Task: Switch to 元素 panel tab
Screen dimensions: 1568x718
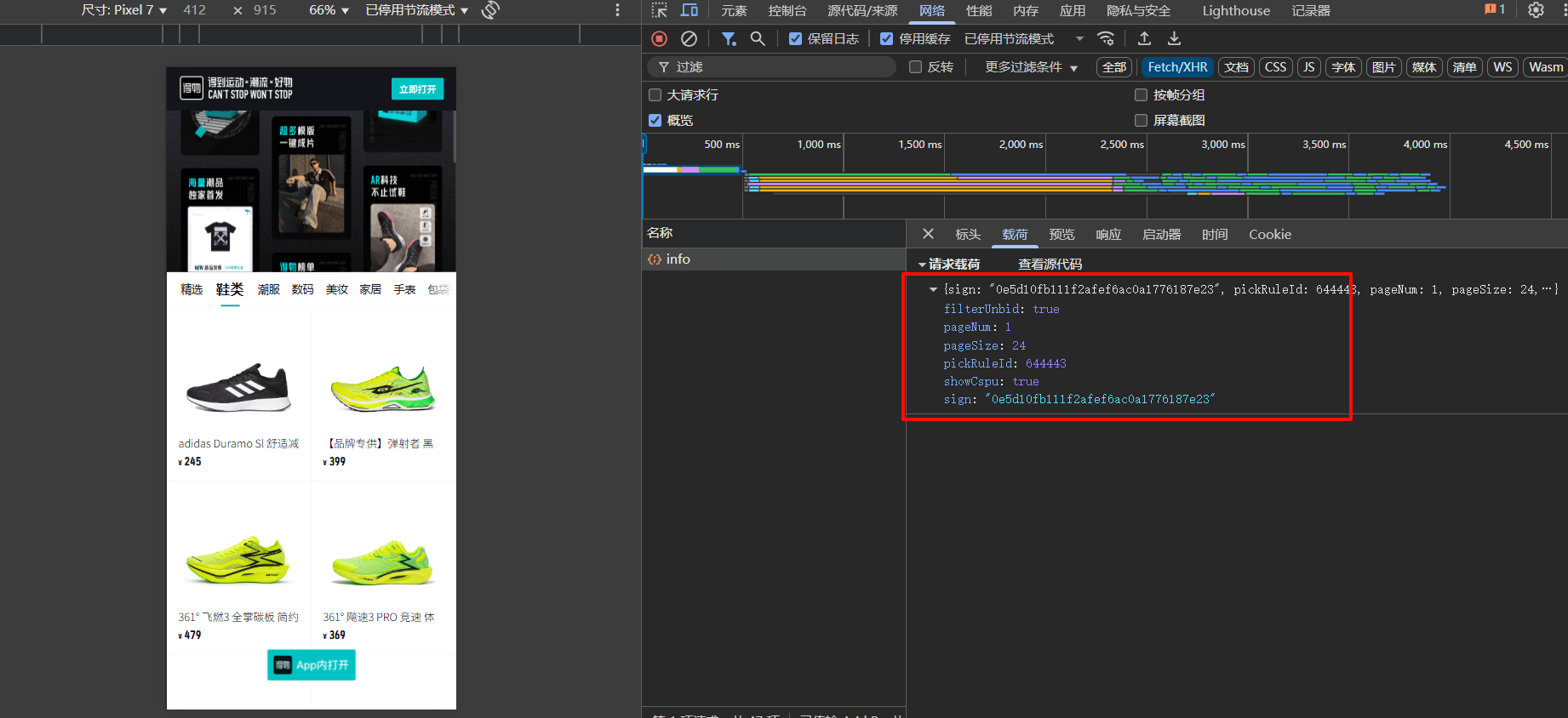Action: click(734, 10)
